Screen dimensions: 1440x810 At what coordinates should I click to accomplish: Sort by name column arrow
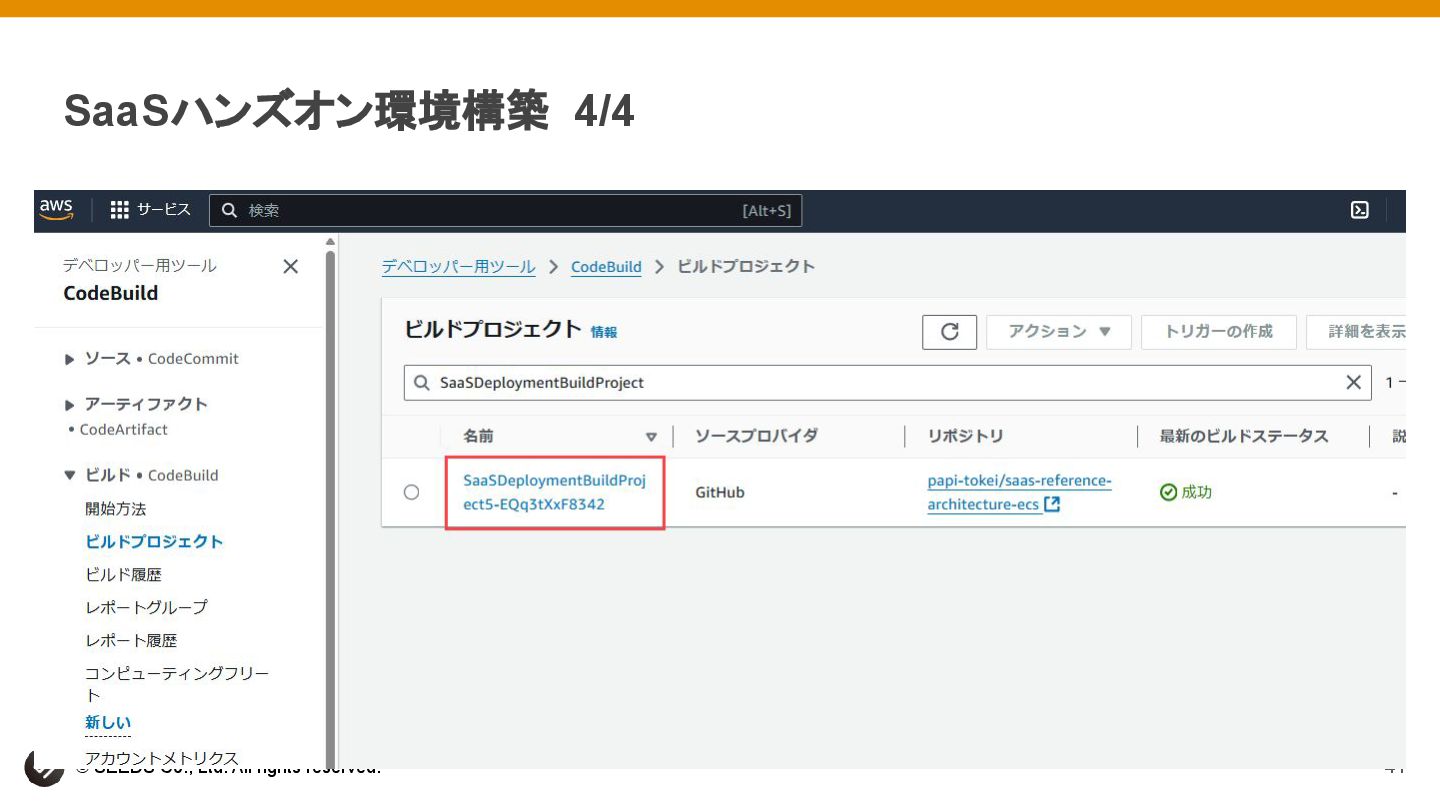coord(651,437)
